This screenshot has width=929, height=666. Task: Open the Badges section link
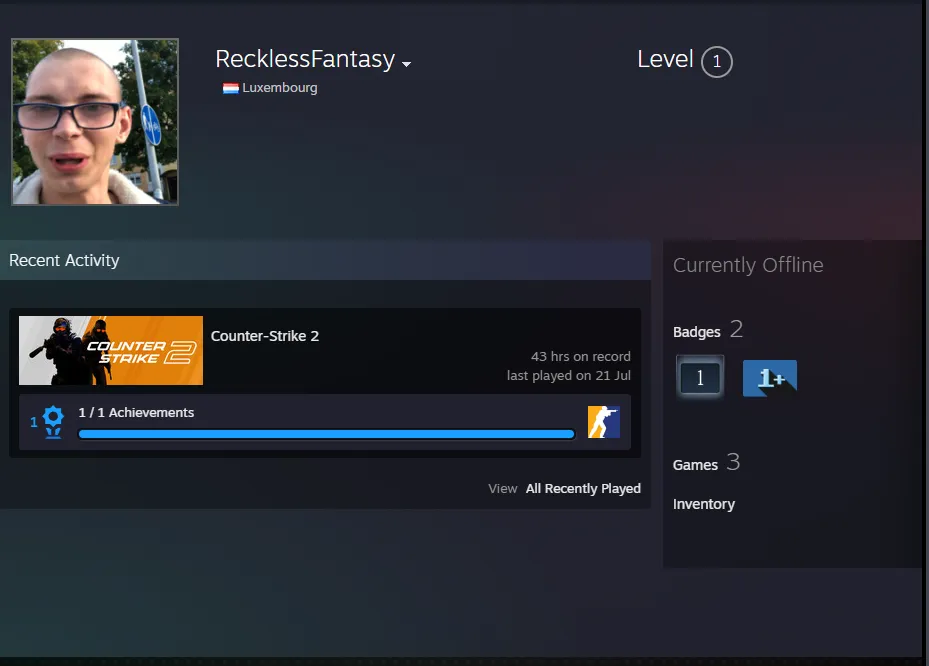point(697,332)
